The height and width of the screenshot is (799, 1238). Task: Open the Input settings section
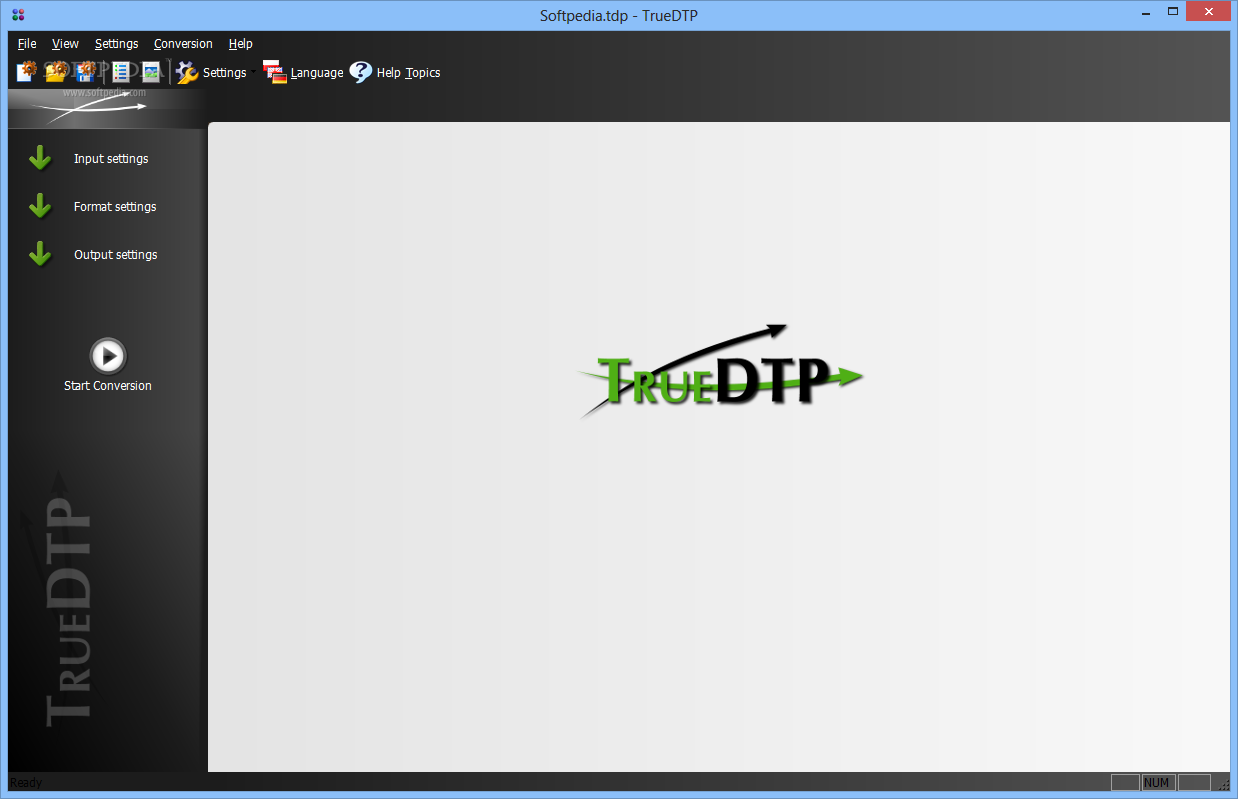pyautogui.click(x=111, y=159)
